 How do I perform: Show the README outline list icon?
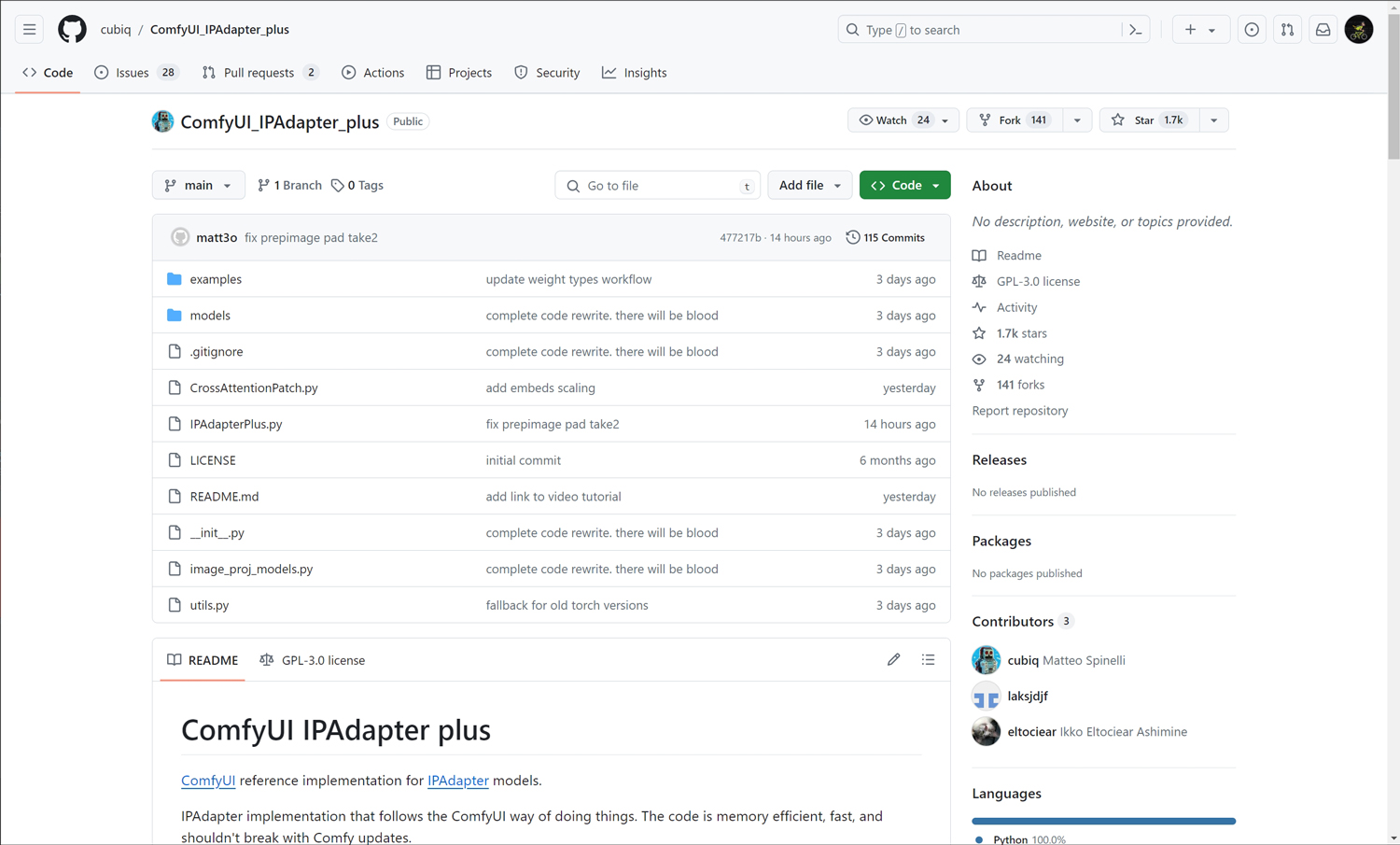click(x=928, y=660)
